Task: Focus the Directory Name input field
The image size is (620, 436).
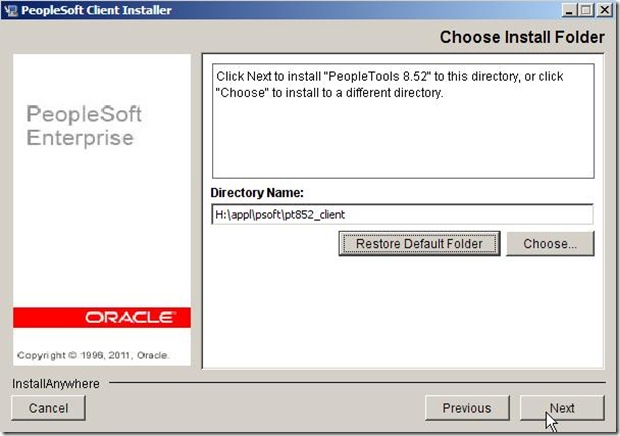Action: coord(402,214)
